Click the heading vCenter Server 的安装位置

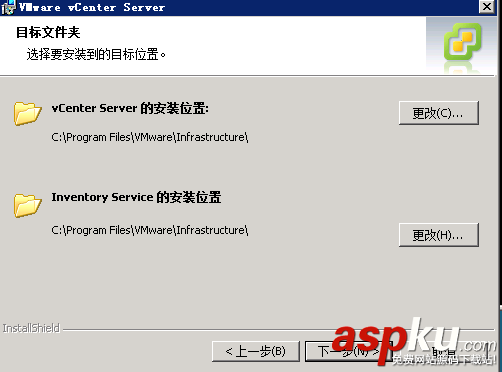tap(130, 108)
